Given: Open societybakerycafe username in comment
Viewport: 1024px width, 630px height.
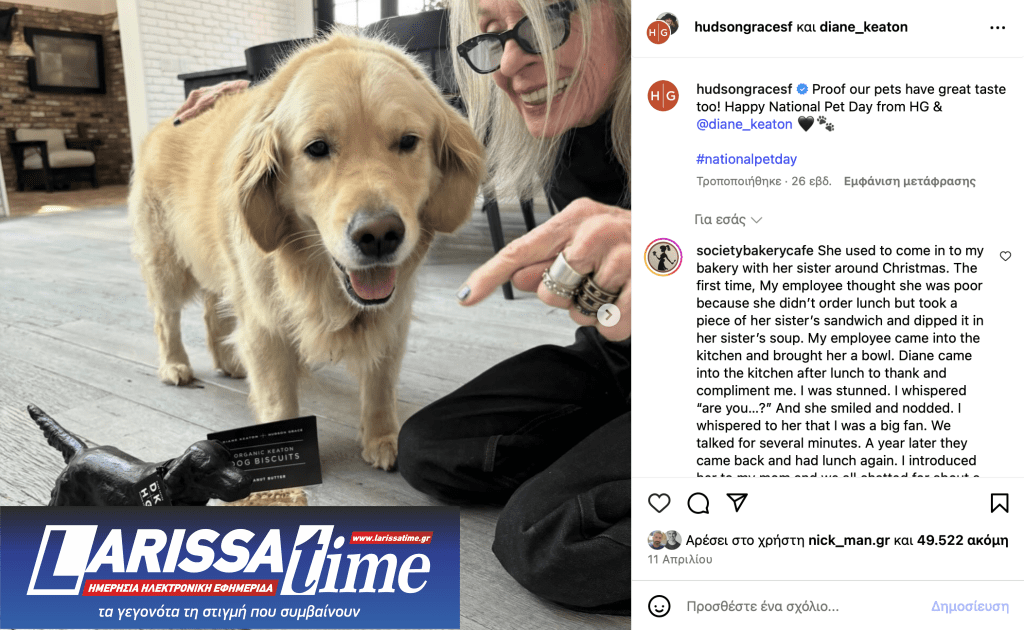Looking at the screenshot, I should (x=754, y=251).
